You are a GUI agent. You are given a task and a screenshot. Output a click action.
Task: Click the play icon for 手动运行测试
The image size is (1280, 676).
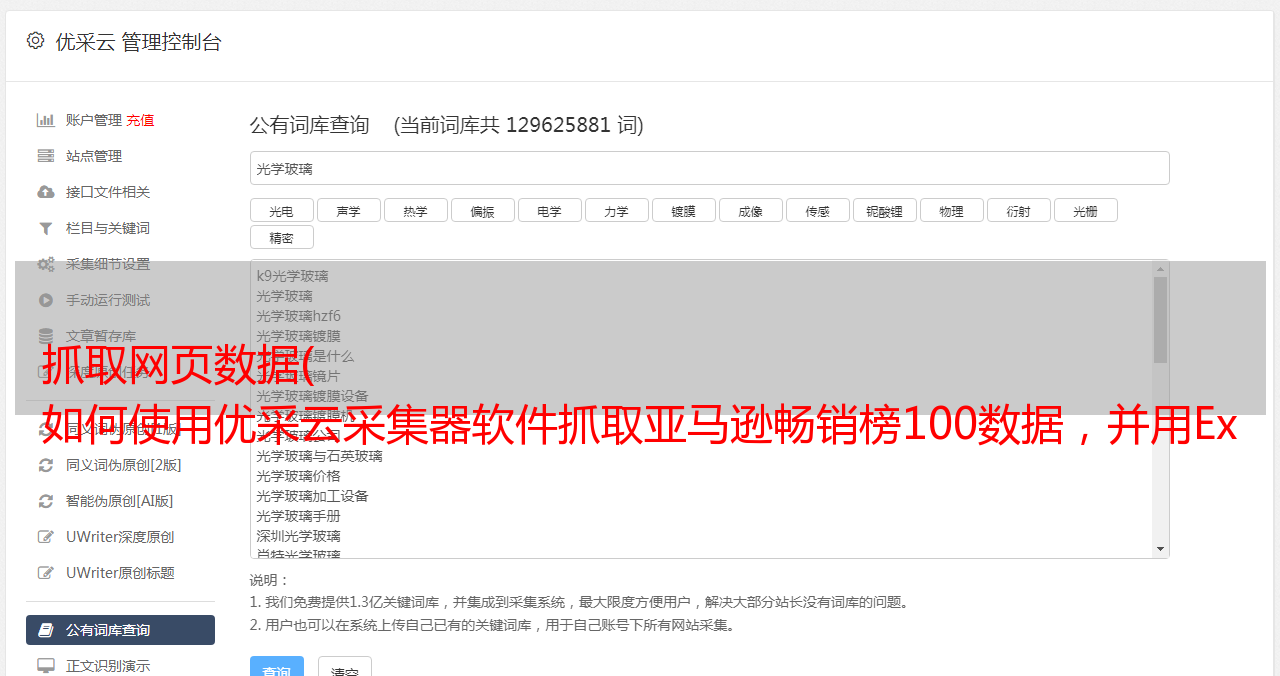tap(45, 300)
